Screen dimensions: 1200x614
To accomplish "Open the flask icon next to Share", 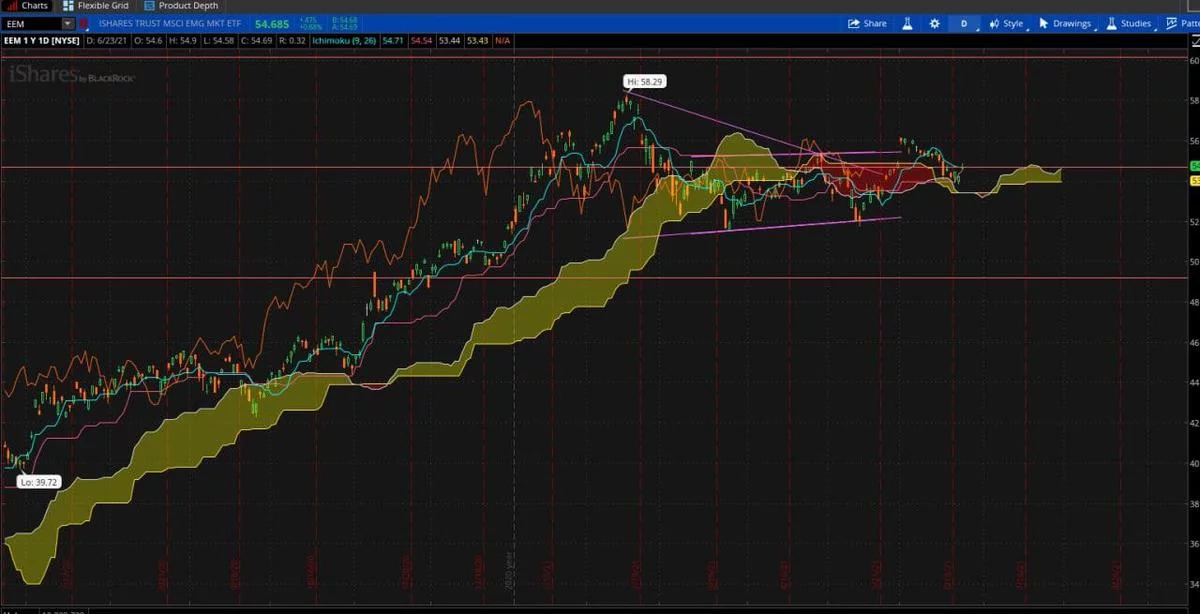I will pos(907,24).
